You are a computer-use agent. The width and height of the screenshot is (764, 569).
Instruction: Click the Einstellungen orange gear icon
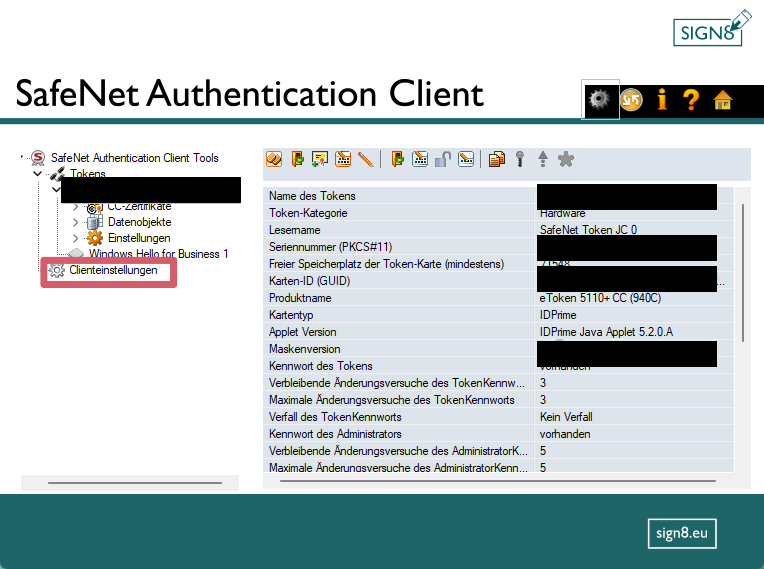coord(95,238)
